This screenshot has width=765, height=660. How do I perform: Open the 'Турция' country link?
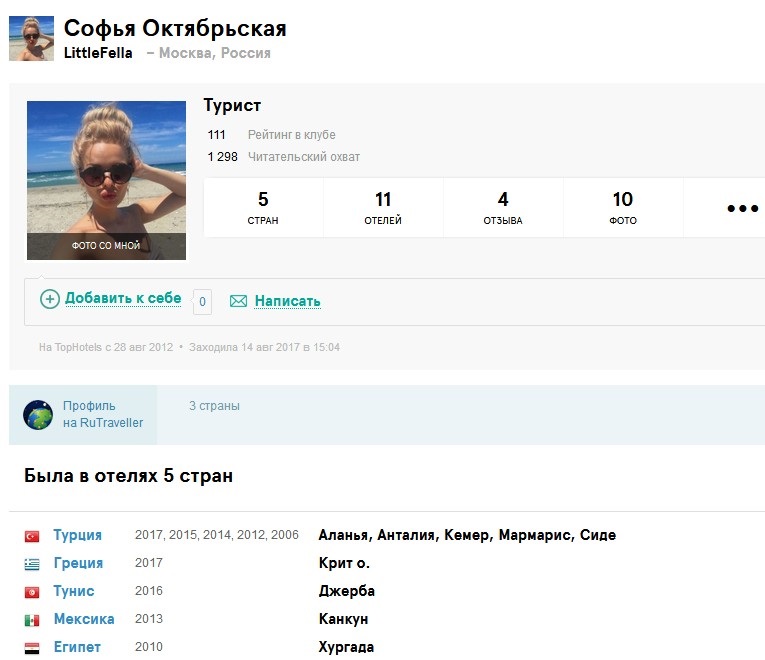(78, 535)
